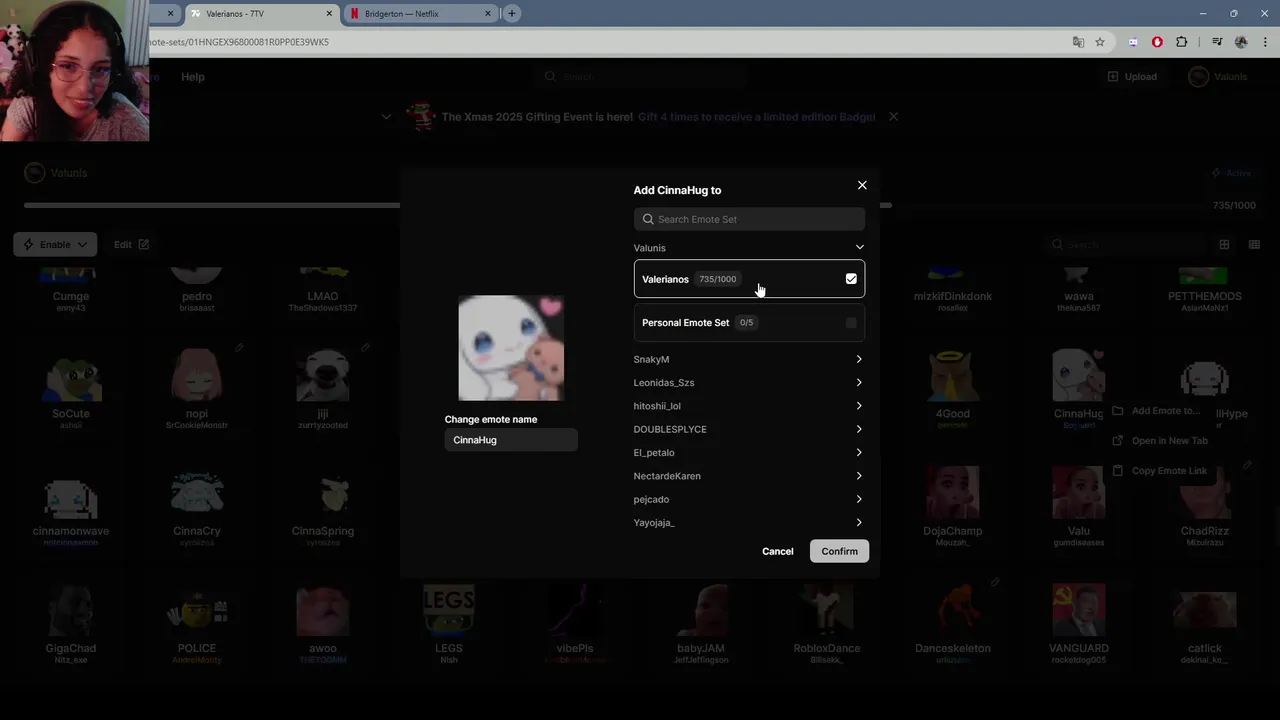
Task: Open the Chrome three-dot menu
Action: point(1265,42)
